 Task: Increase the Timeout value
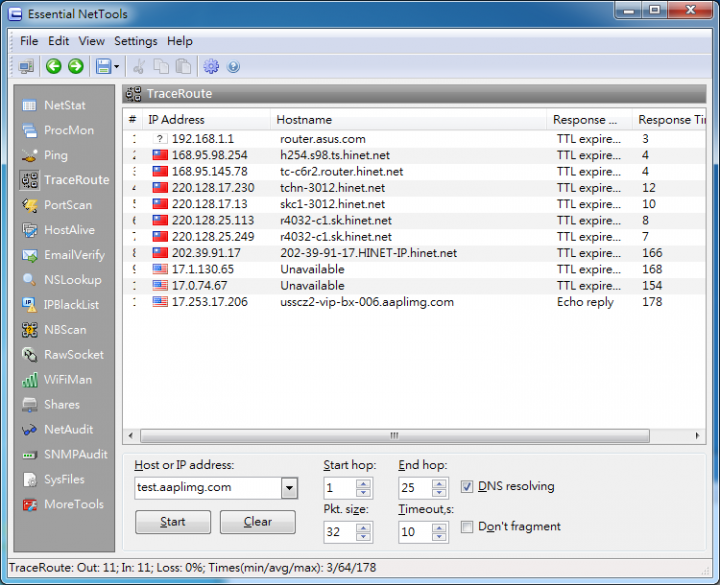click(439, 528)
